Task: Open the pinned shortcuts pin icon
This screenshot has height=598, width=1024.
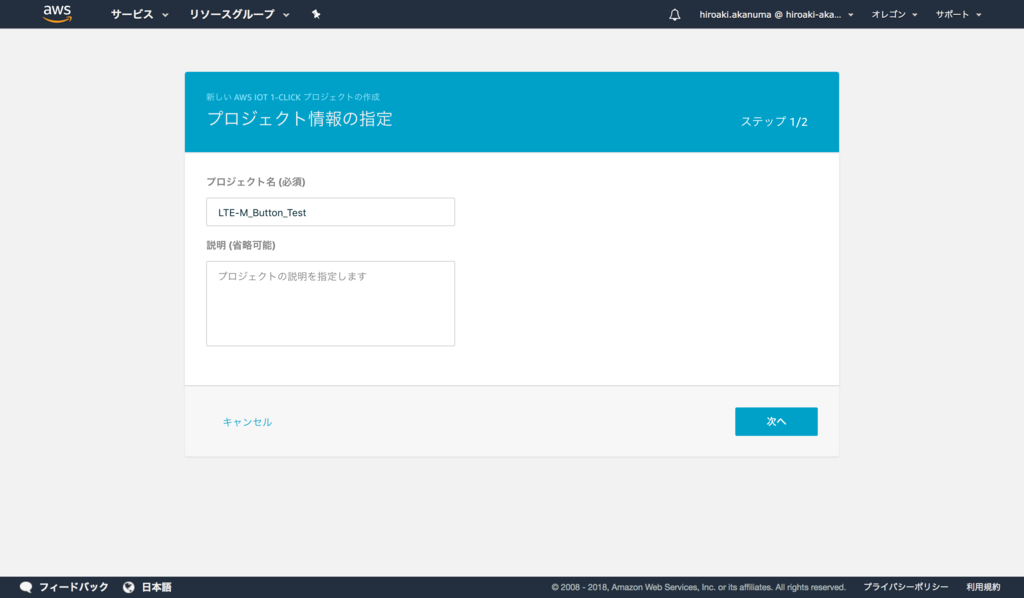Action: (x=316, y=14)
